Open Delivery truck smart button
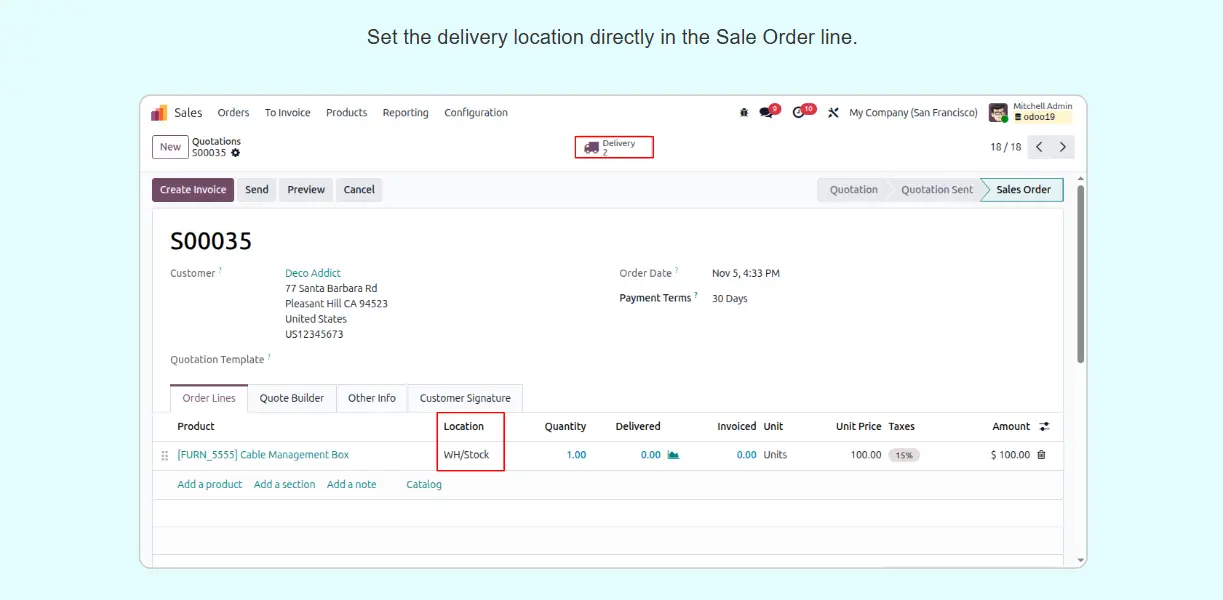This screenshot has height=600, width=1223. pos(613,147)
